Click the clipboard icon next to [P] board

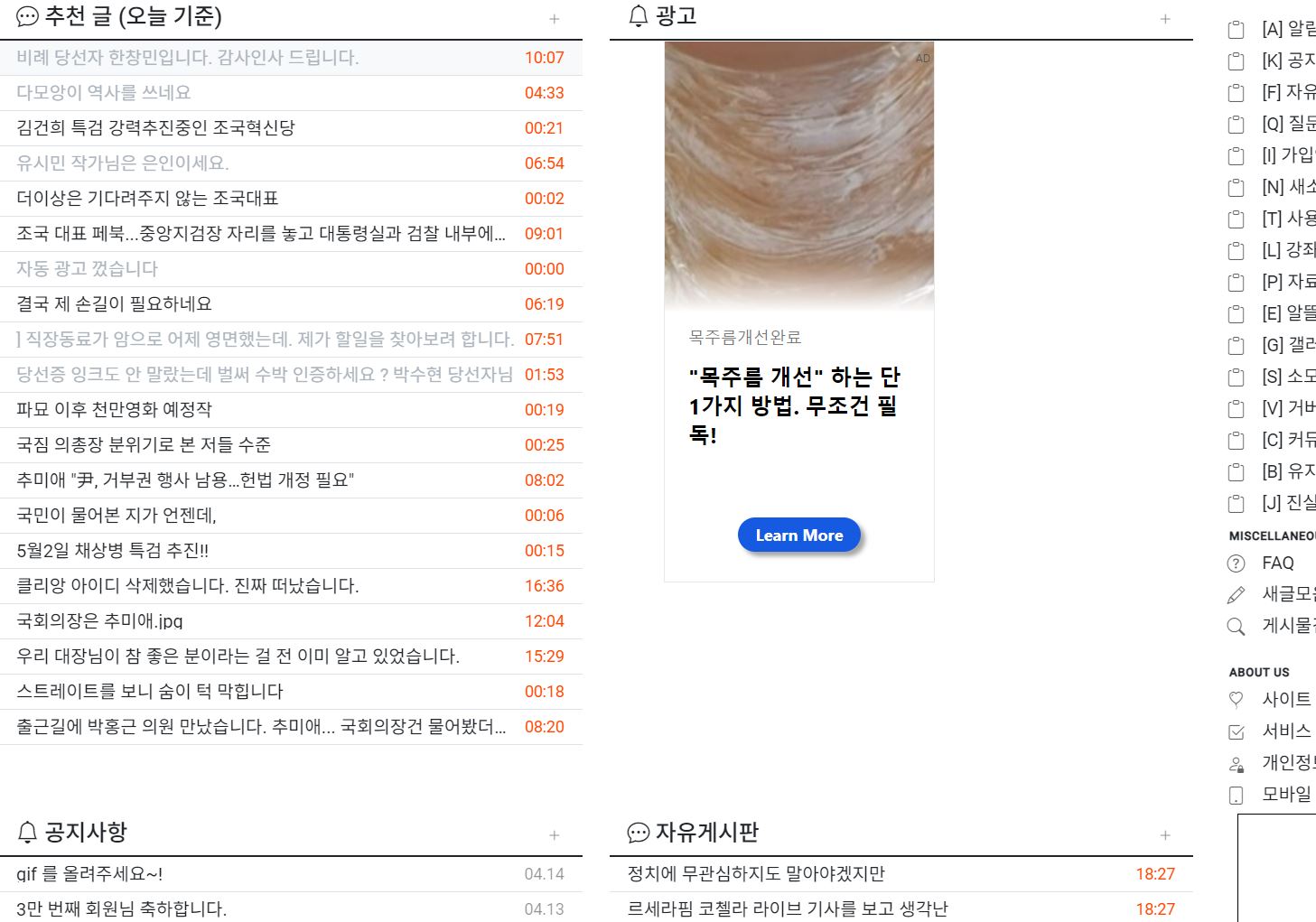pos(1237,283)
